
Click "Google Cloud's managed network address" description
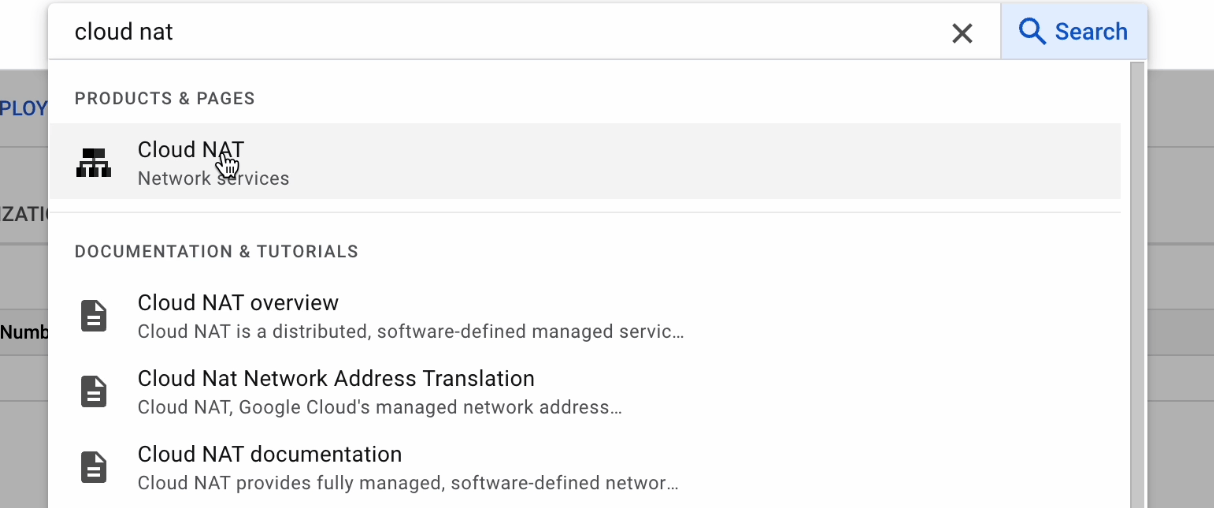(380, 407)
